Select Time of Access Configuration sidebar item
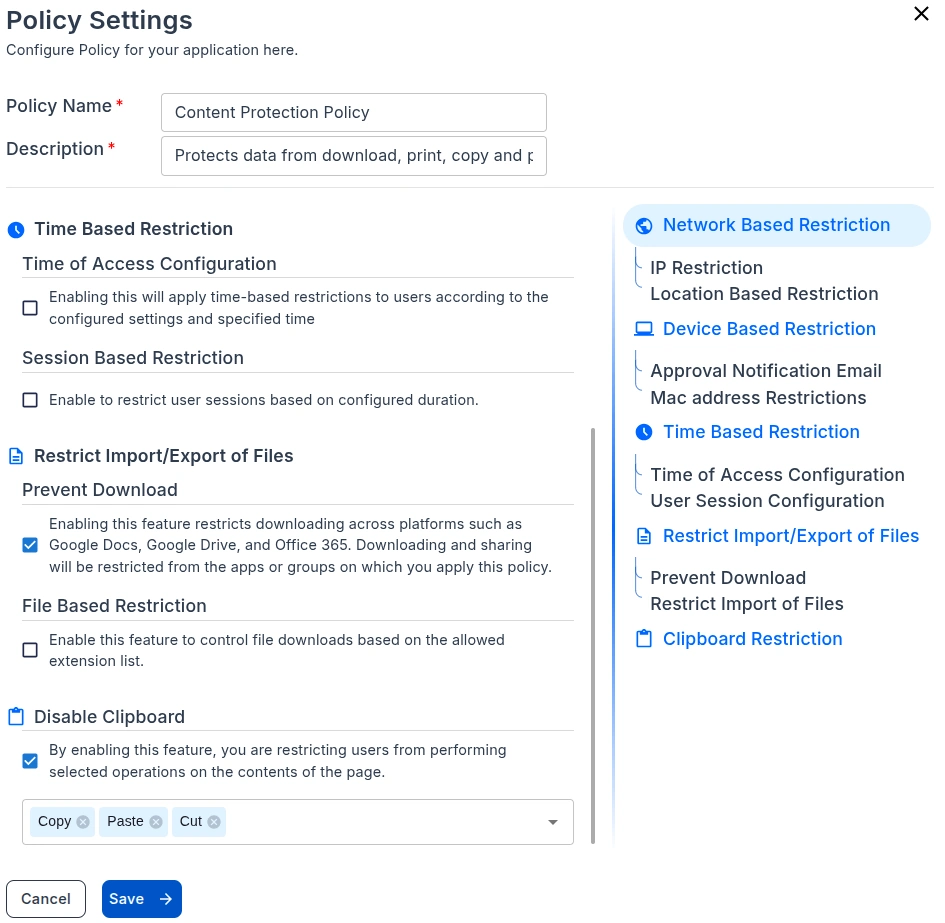The image size is (945, 923). click(777, 475)
